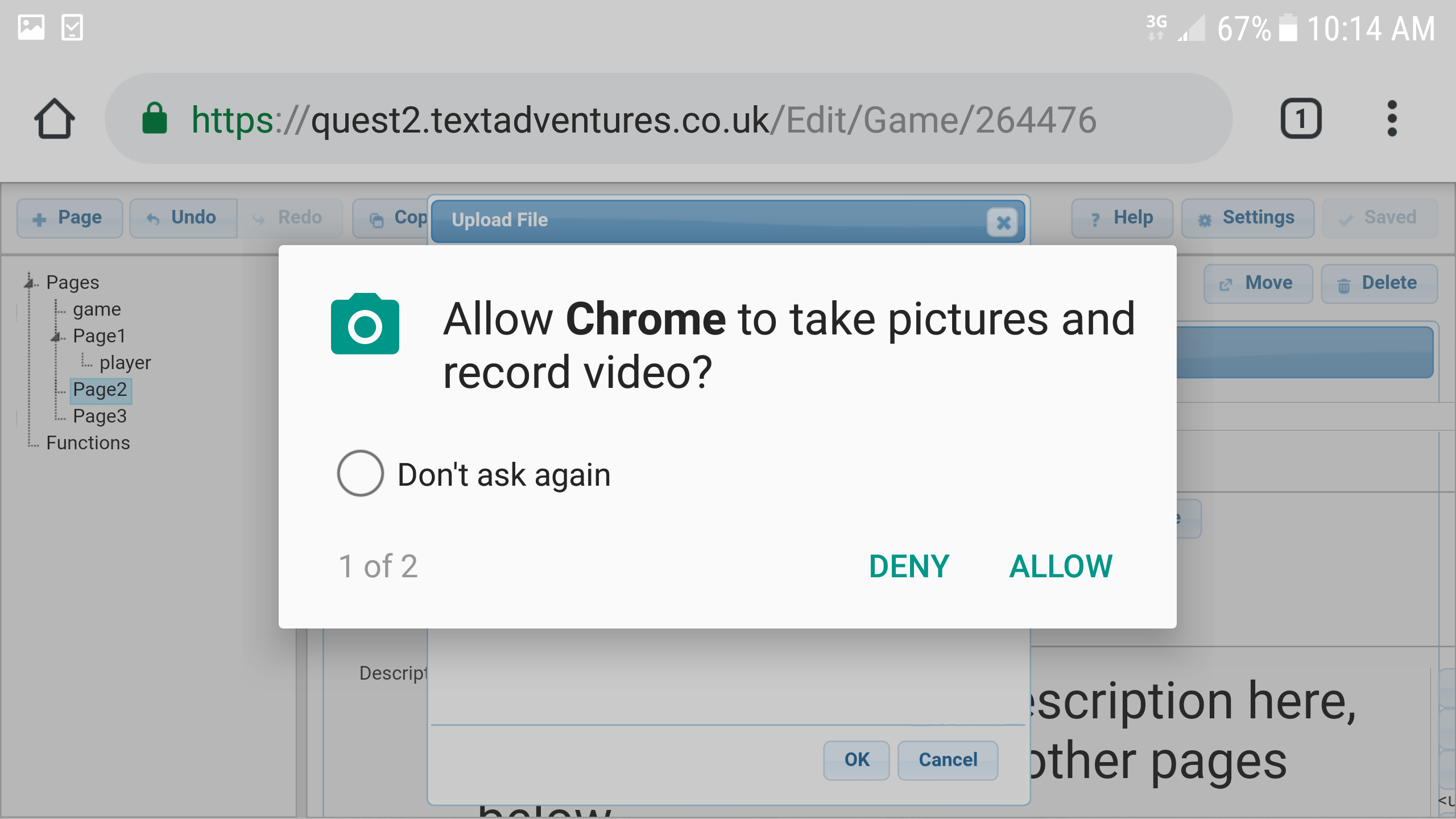
Task: Tap the URL address bar
Action: tap(668, 118)
